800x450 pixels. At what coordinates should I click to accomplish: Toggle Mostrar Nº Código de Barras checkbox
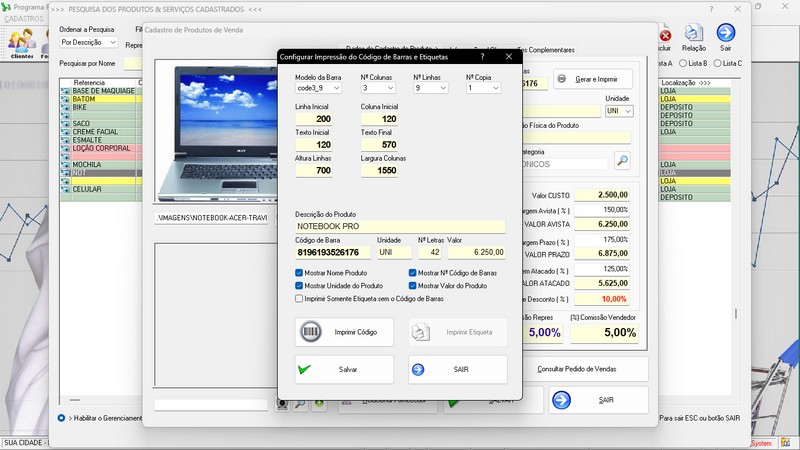tap(413, 273)
